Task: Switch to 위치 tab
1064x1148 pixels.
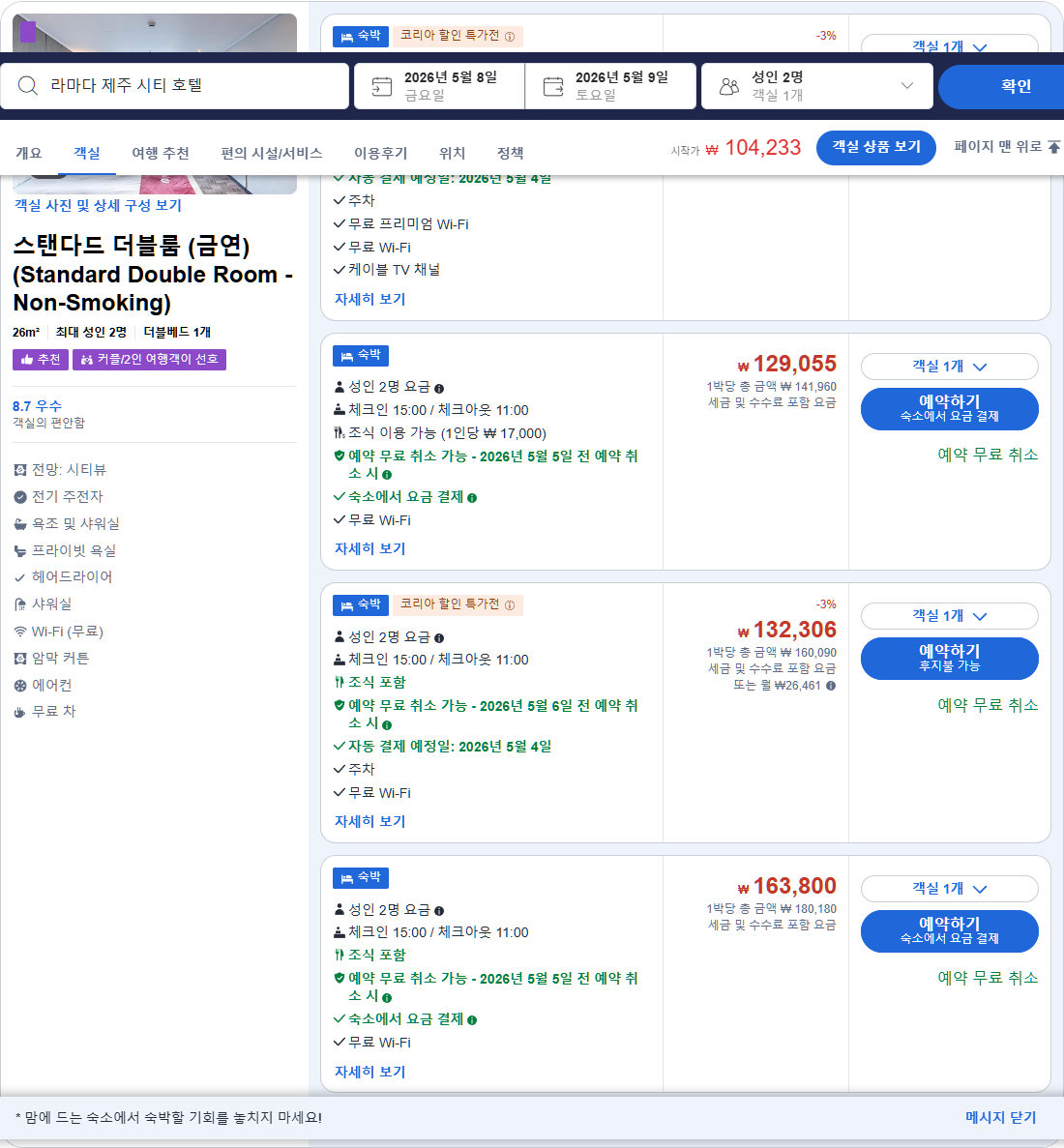Action: point(453,153)
